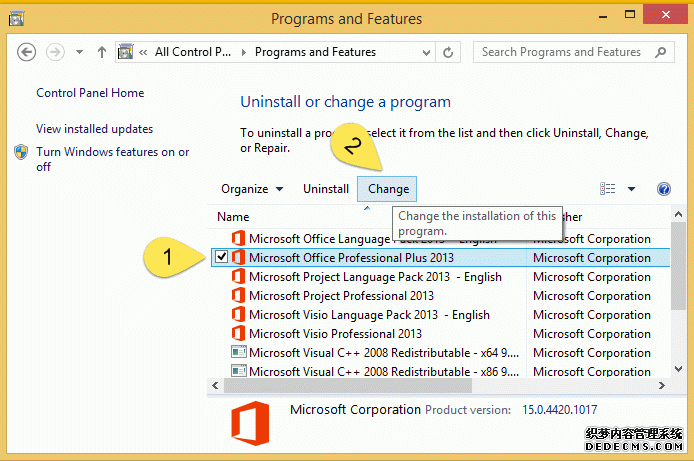The height and width of the screenshot is (461, 694).
Task: Go back with the Back arrow button
Action: tap(27, 52)
